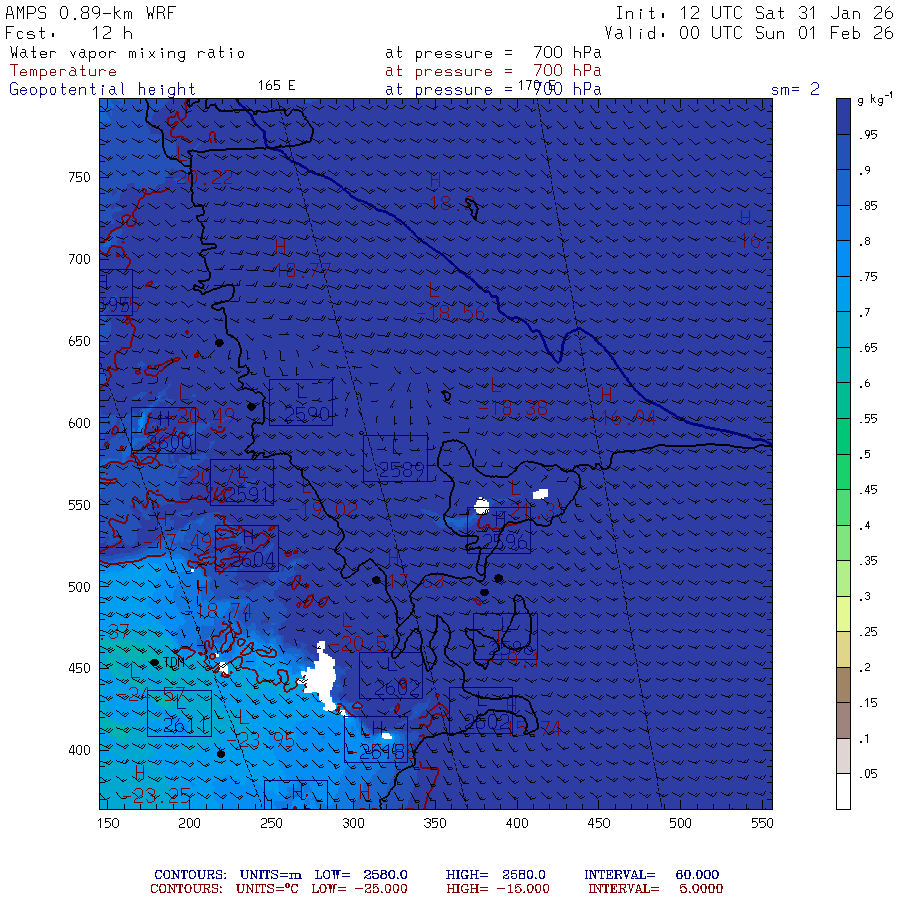Click colorbar segment between .7 and .75
This screenshot has height=900, width=900.
(x=843, y=294)
